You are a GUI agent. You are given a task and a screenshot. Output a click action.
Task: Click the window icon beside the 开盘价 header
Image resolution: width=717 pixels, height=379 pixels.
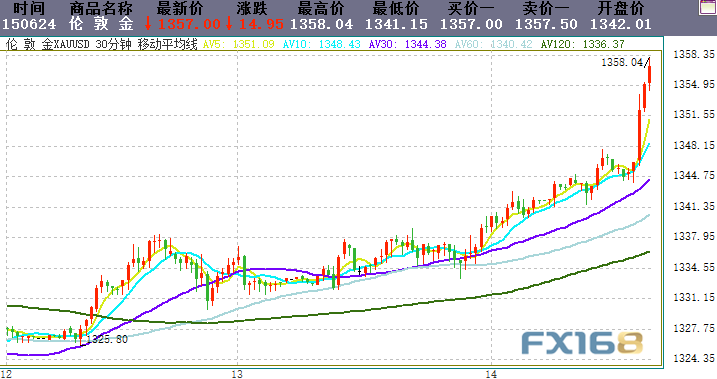point(708,6)
